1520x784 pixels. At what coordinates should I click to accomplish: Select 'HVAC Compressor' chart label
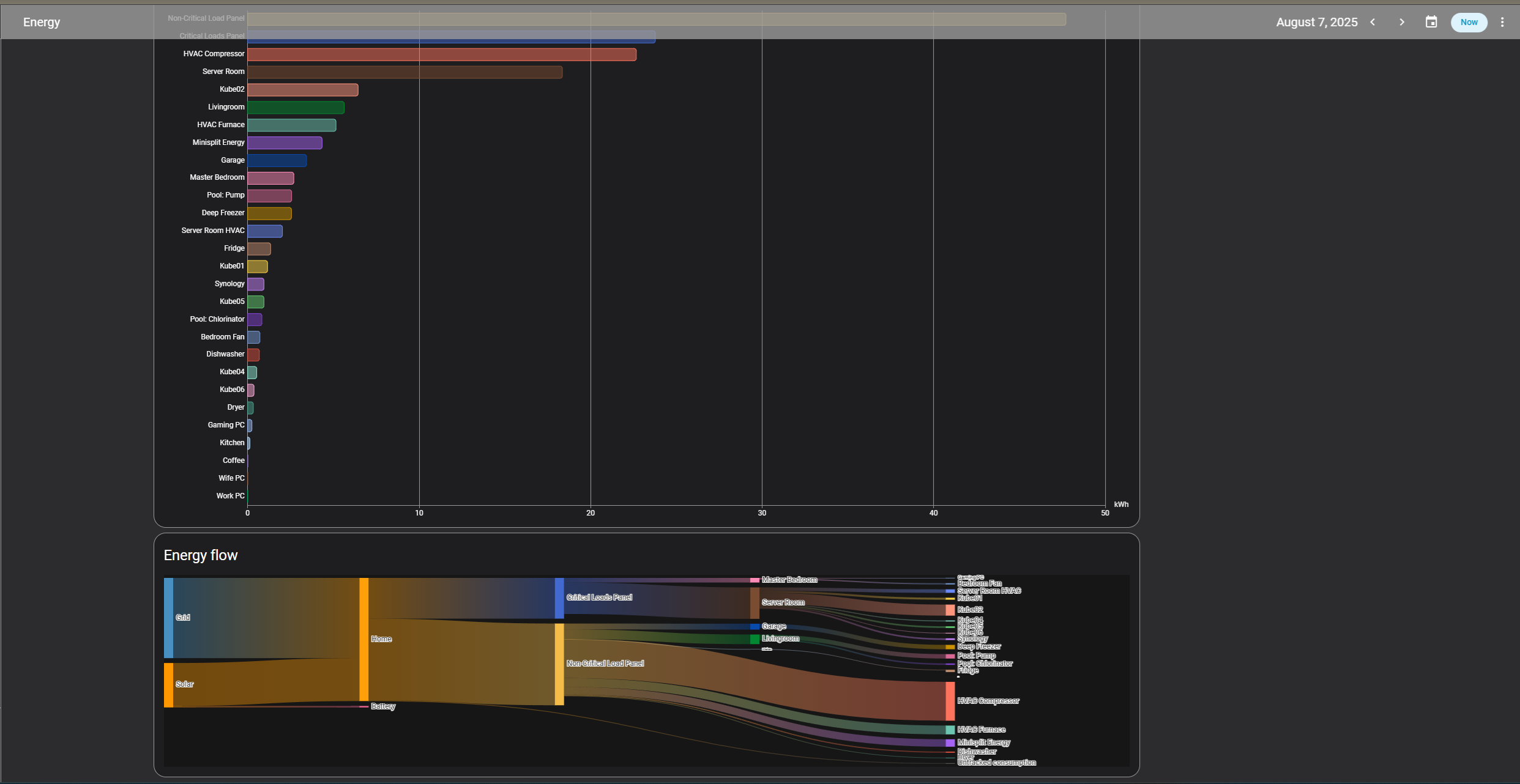[x=214, y=54]
